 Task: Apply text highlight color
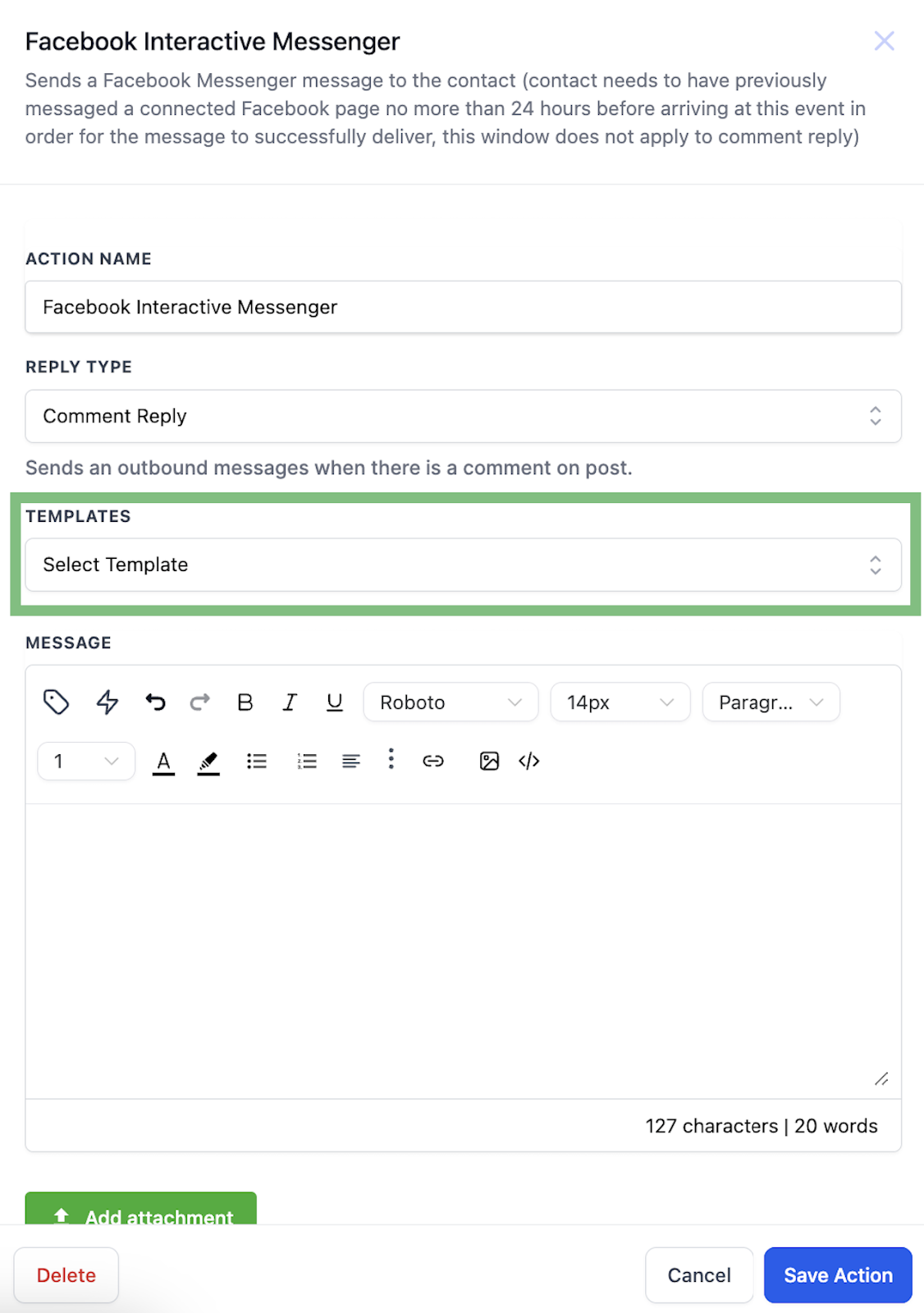pos(208,762)
